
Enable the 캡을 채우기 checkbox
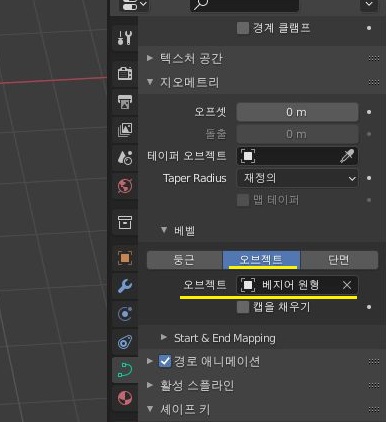[243, 307]
